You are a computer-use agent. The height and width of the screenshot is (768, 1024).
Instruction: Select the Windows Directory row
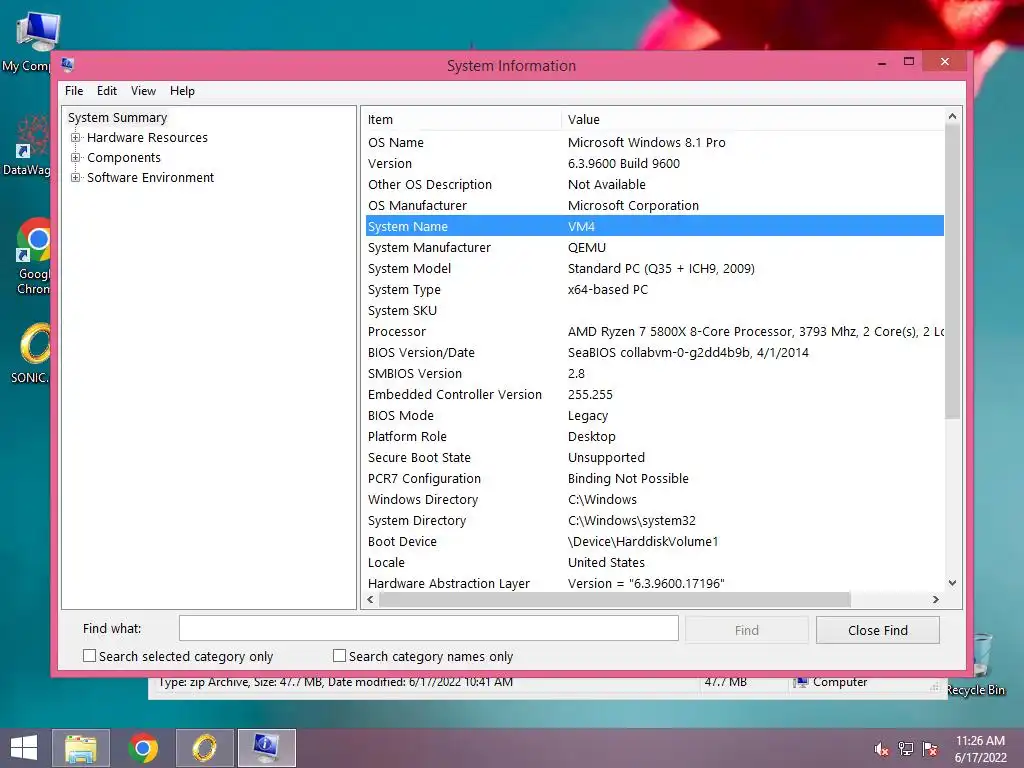click(x=654, y=499)
